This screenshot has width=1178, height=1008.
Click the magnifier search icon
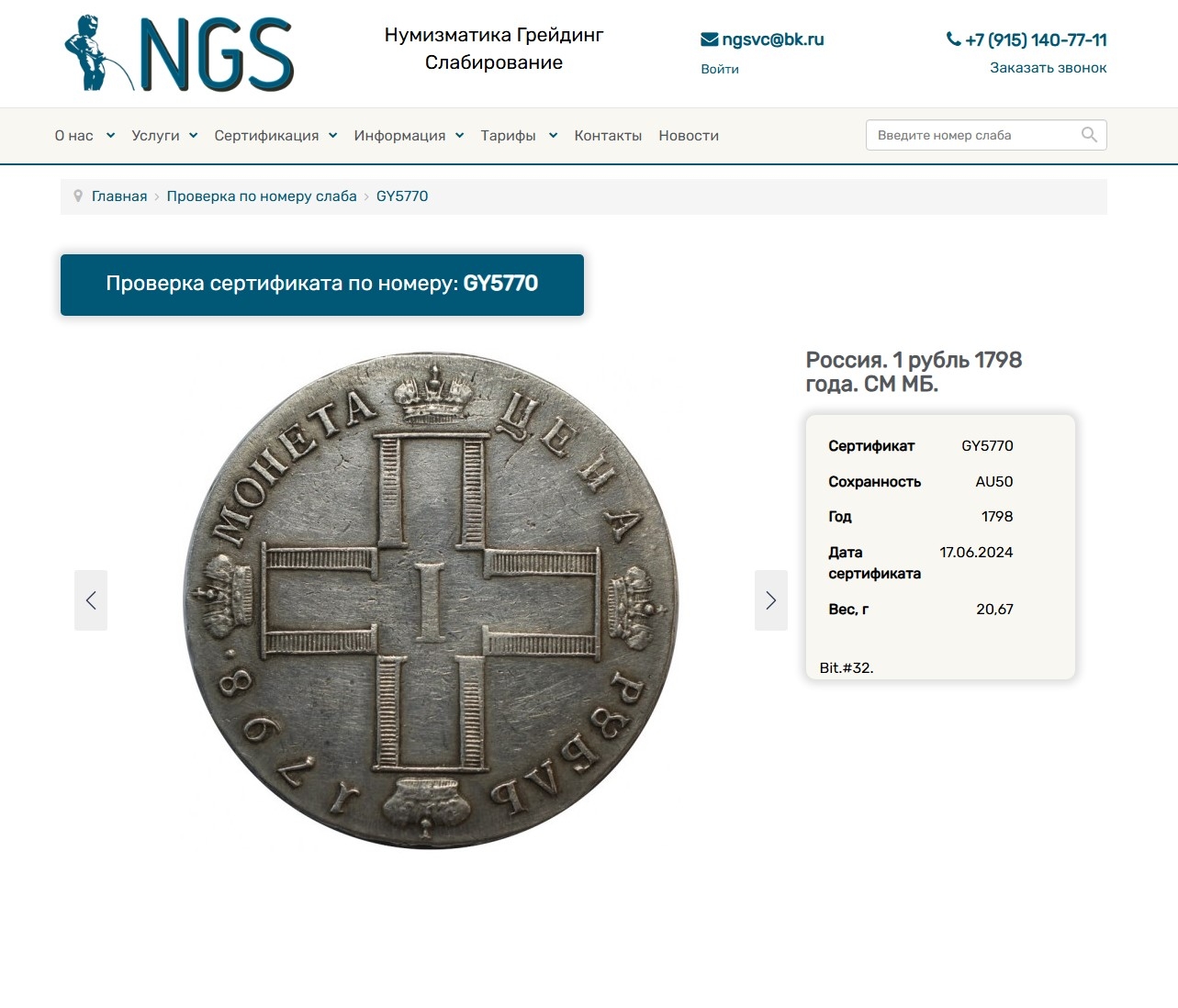tap(1089, 135)
